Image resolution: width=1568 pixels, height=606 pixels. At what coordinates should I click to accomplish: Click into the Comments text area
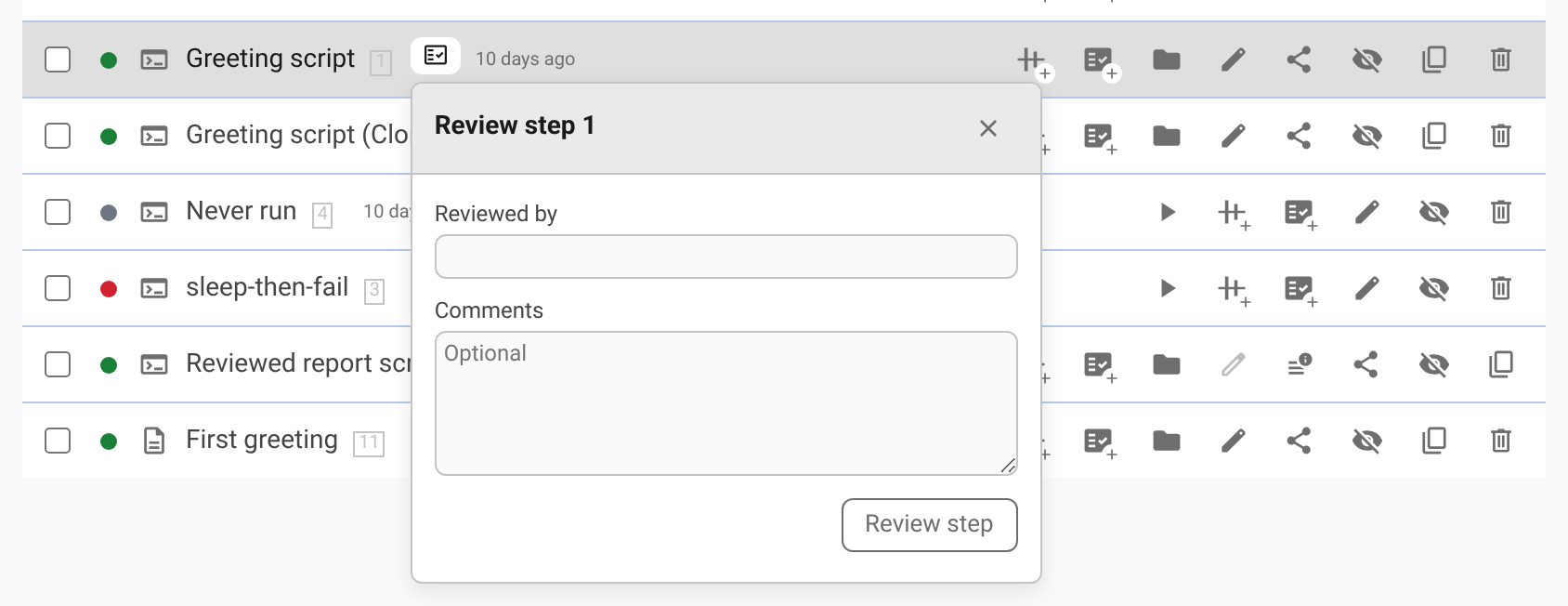coord(726,403)
